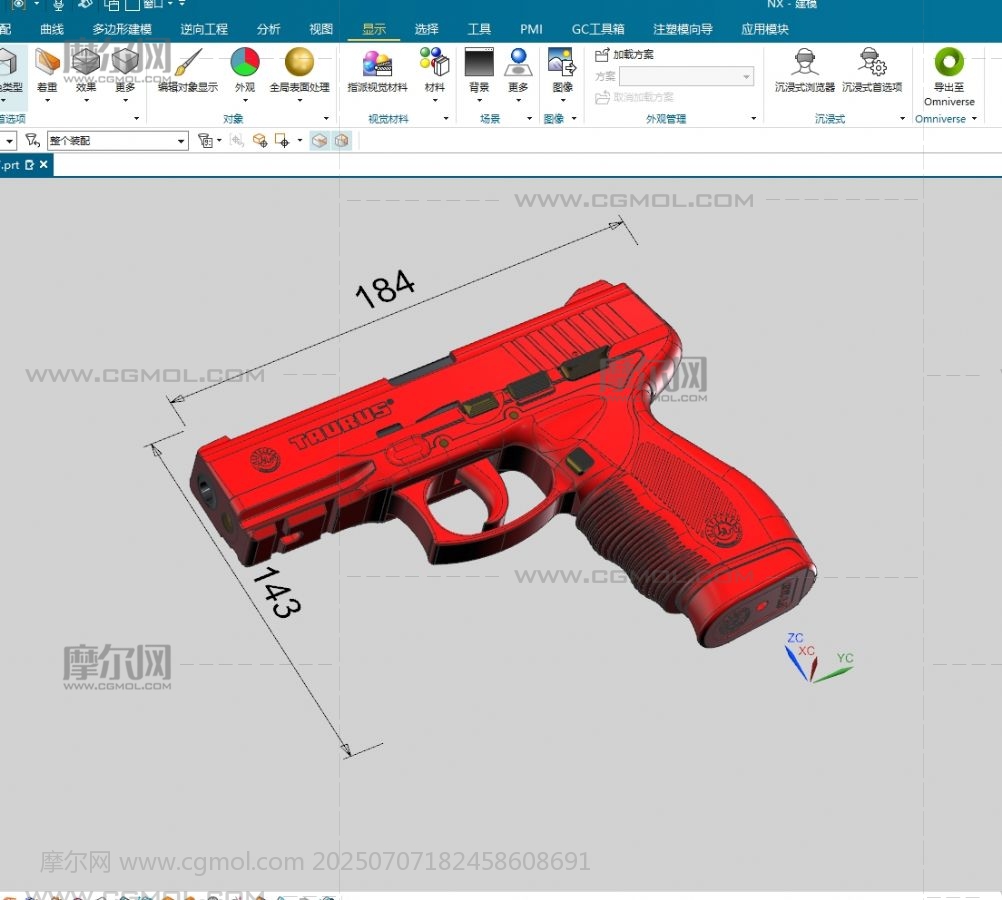The height and width of the screenshot is (900, 1002).
Task: Click the reset filter funnel icon
Action: click(33, 141)
